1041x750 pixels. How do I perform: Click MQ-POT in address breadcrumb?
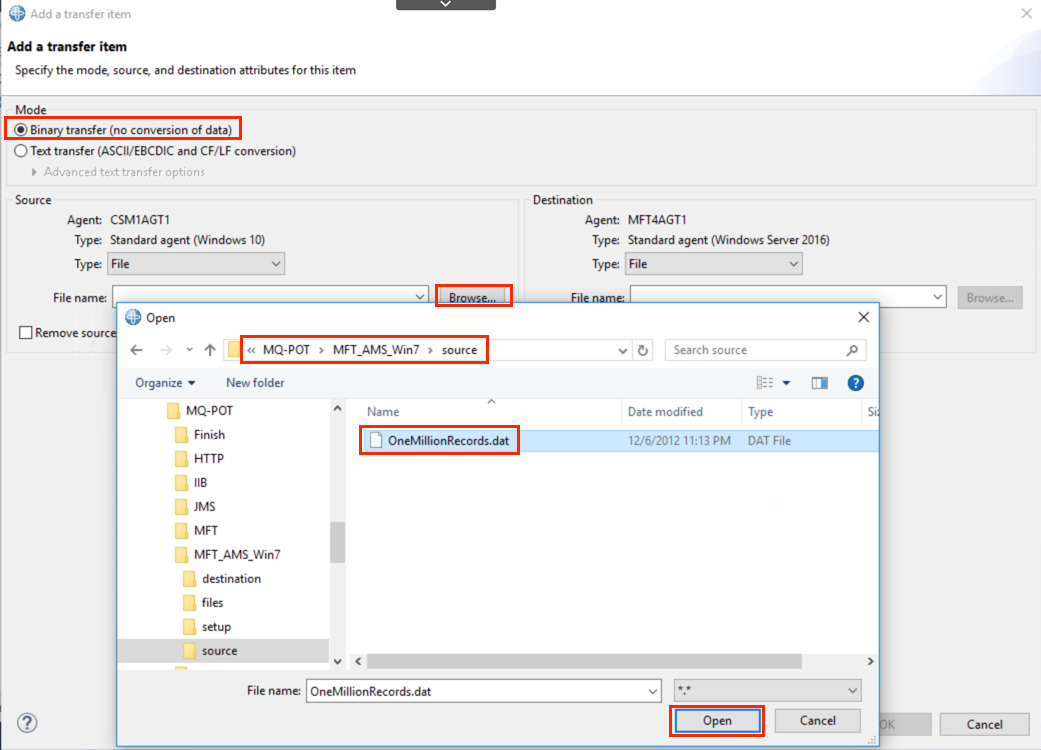pyautogui.click(x=286, y=350)
